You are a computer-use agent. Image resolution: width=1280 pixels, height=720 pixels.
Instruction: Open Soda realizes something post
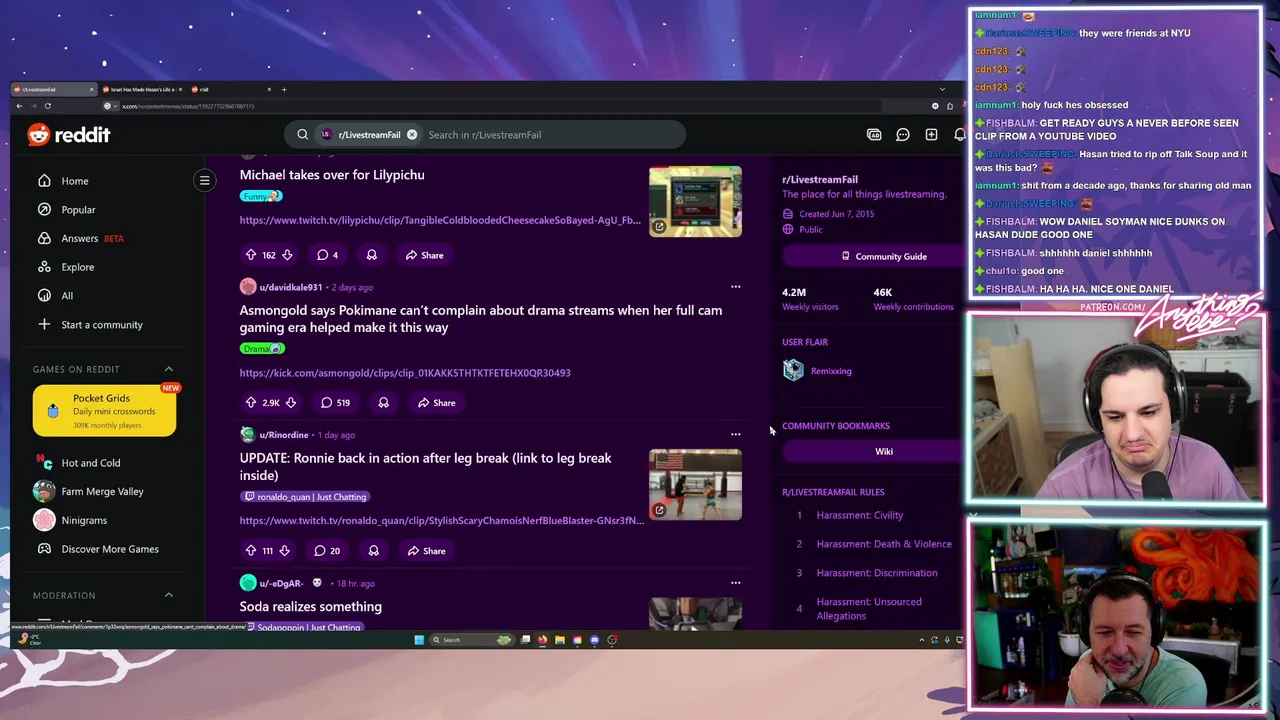pyautogui.click(x=310, y=607)
